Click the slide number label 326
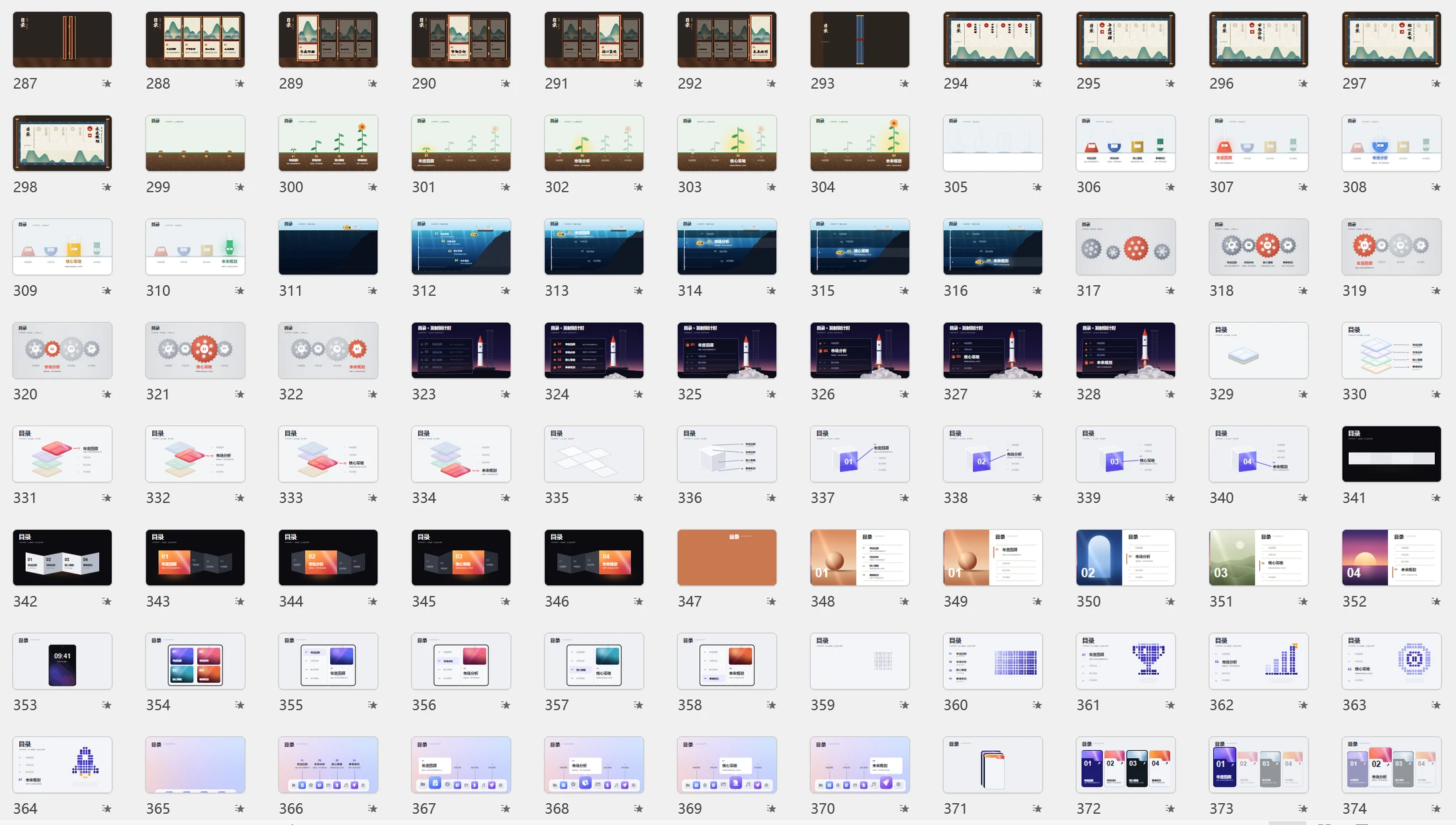Viewport: 1456px width, 825px height. pyautogui.click(x=823, y=394)
